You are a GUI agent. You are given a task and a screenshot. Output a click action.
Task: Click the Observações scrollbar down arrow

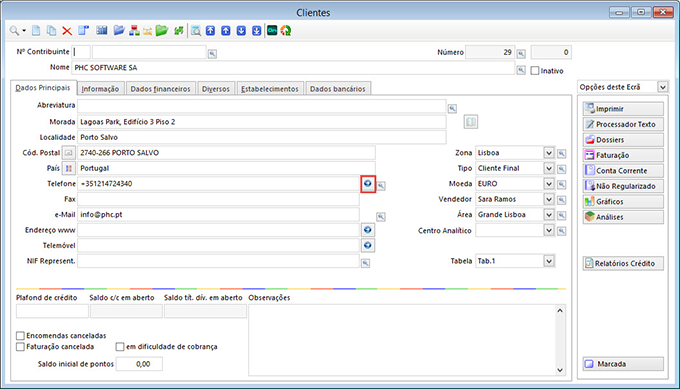click(560, 370)
